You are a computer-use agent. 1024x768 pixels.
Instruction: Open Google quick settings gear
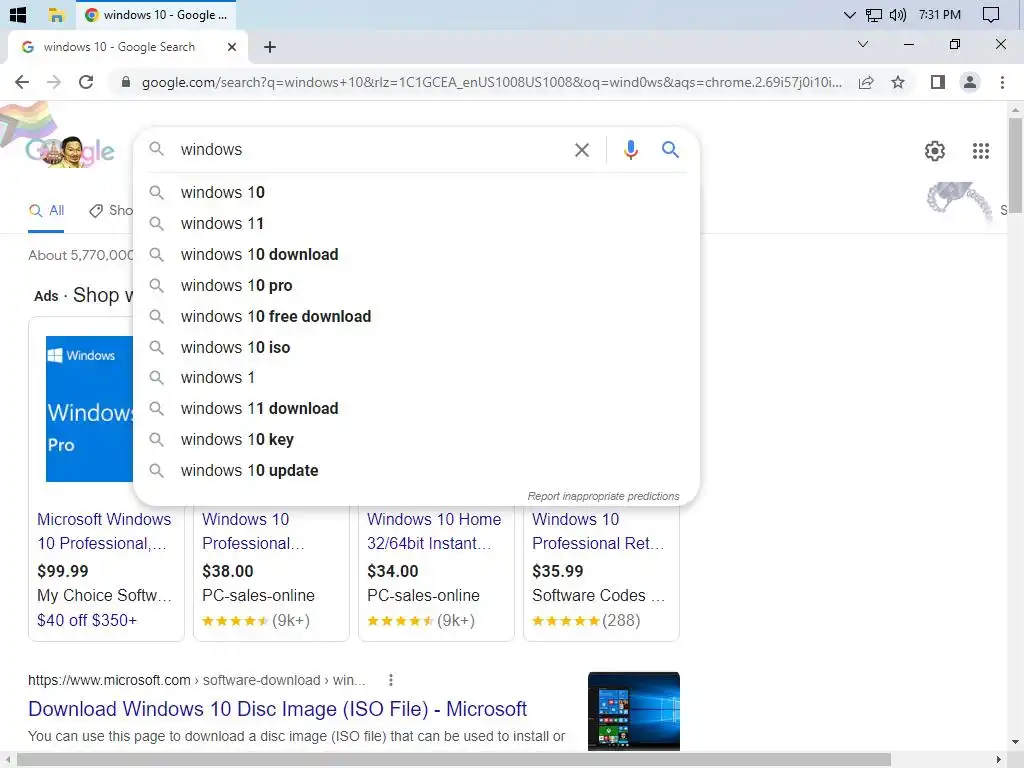(935, 151)
